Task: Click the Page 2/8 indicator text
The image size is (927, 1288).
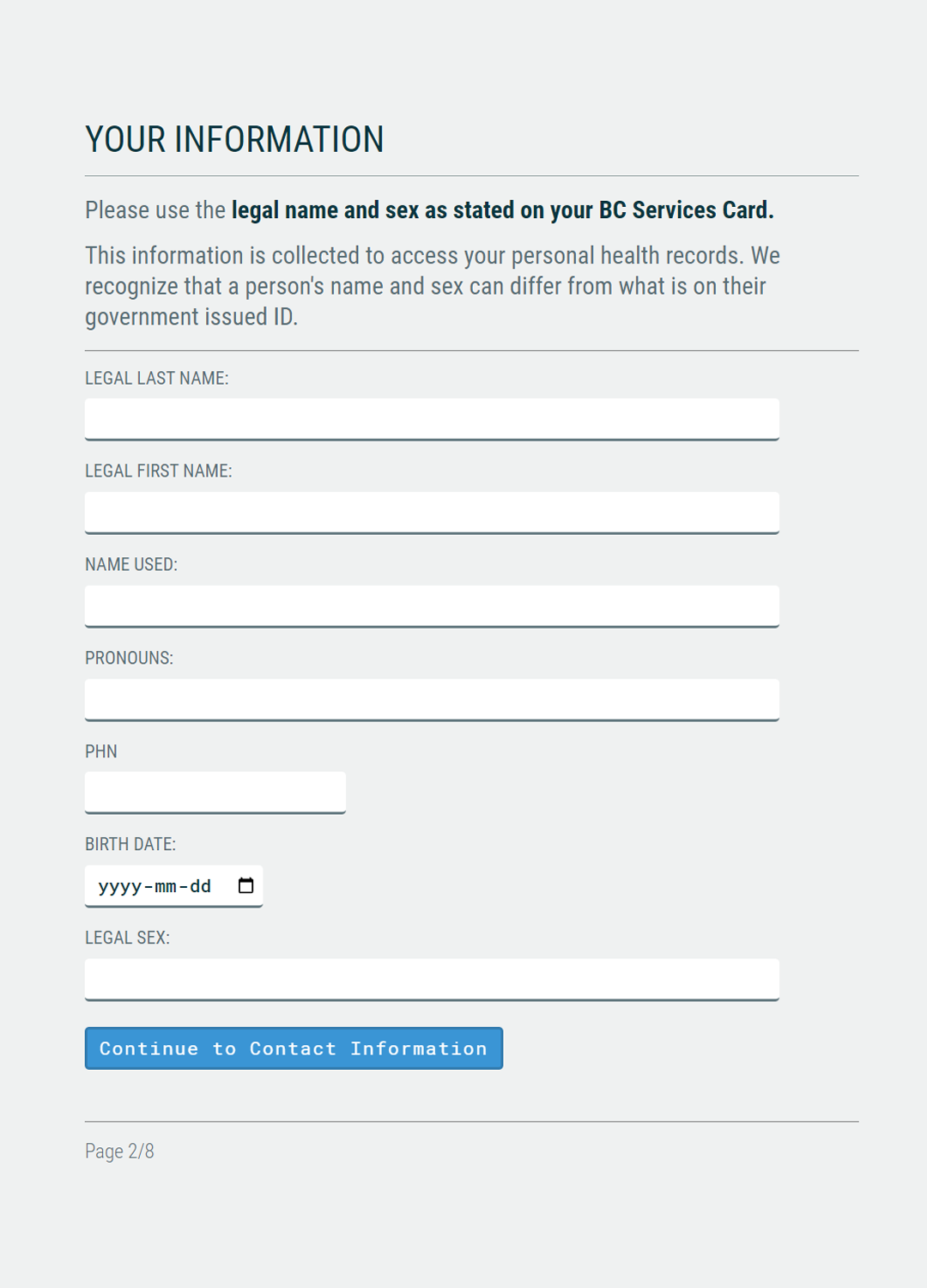Action: click(x=119, y=1151)
